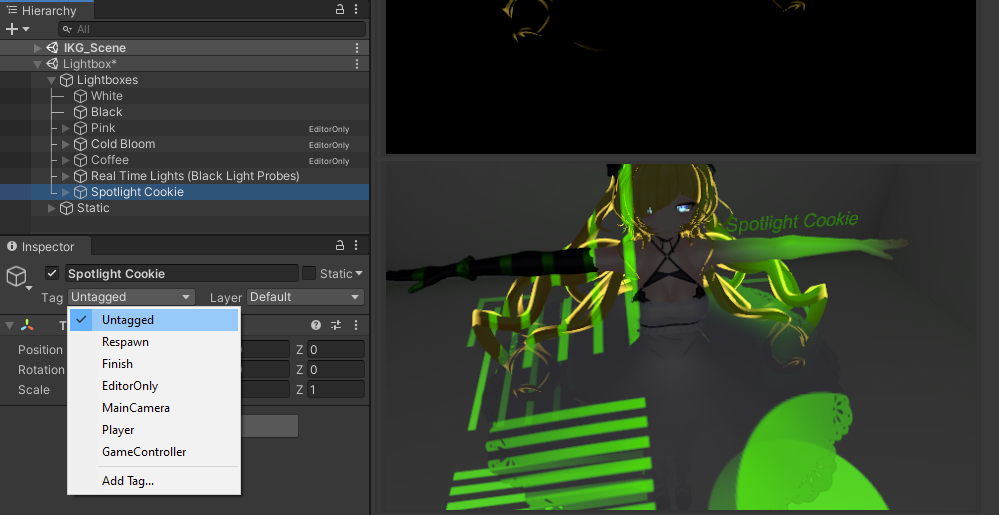Click the Position label in Transform
Viewport: 999px width, 515px height.
click(40, 350)
